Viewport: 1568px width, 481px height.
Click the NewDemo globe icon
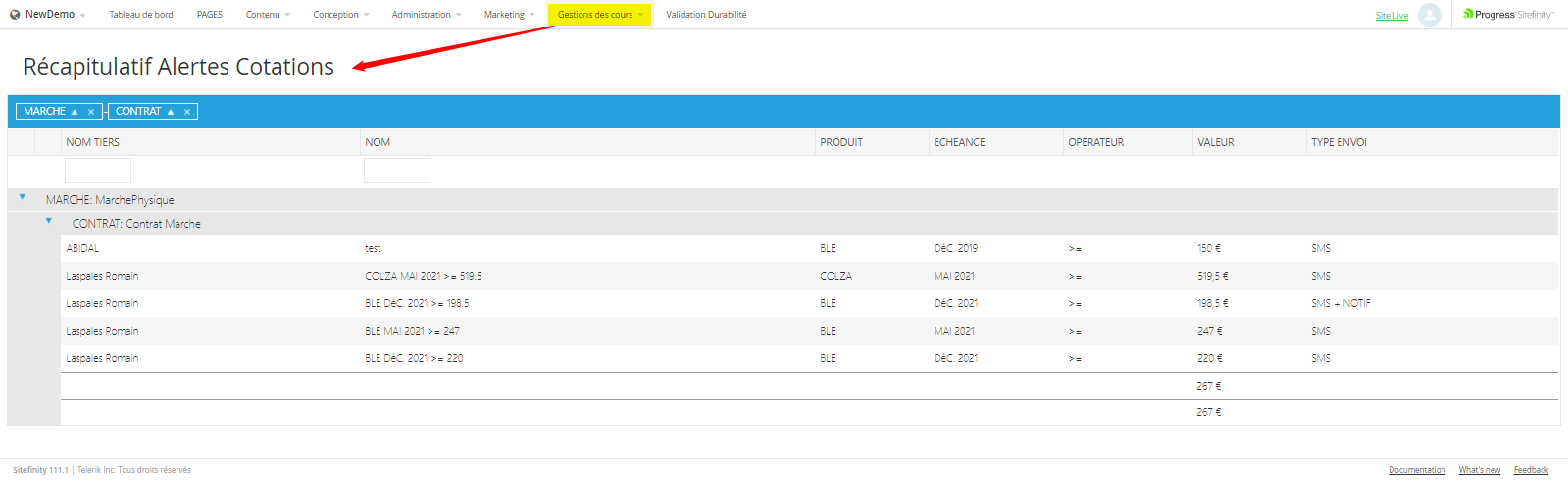point(15,15)
